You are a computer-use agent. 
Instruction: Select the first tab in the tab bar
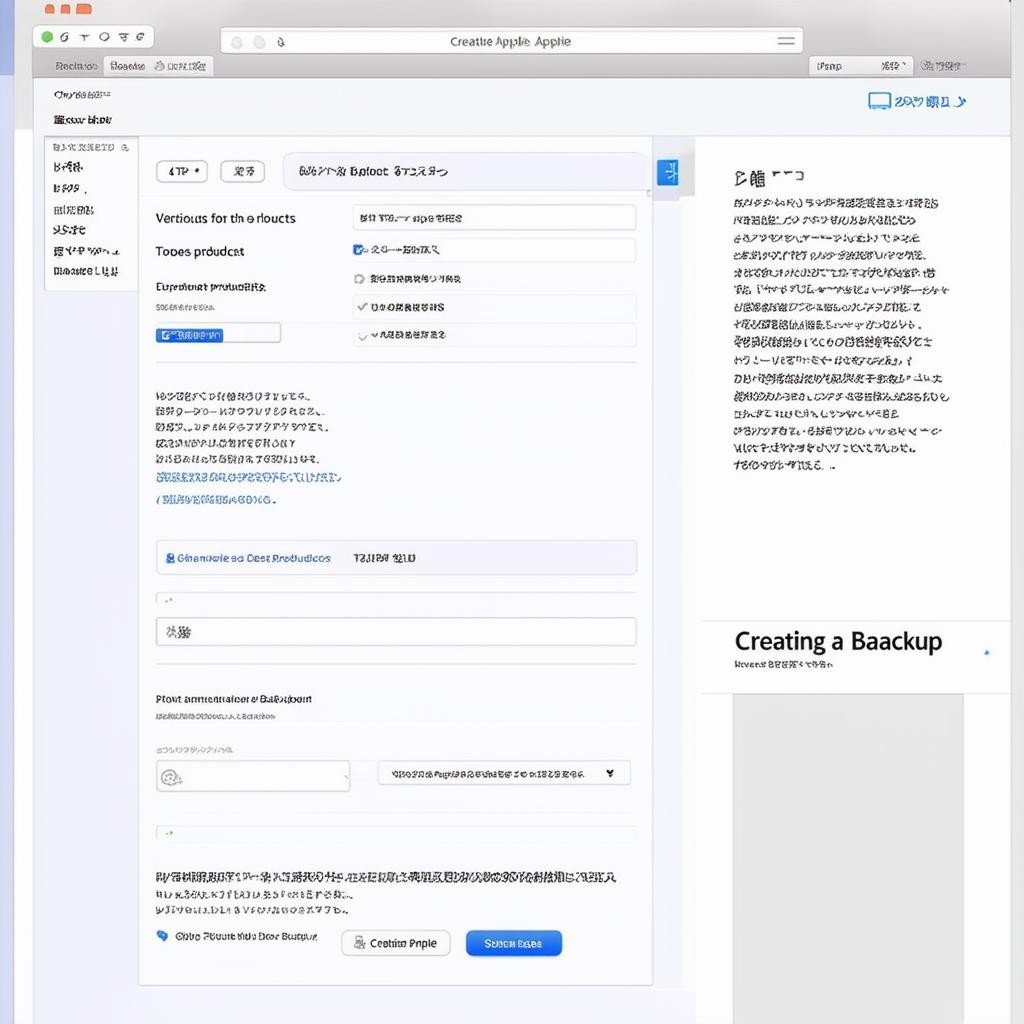click(x=76, y=66)
